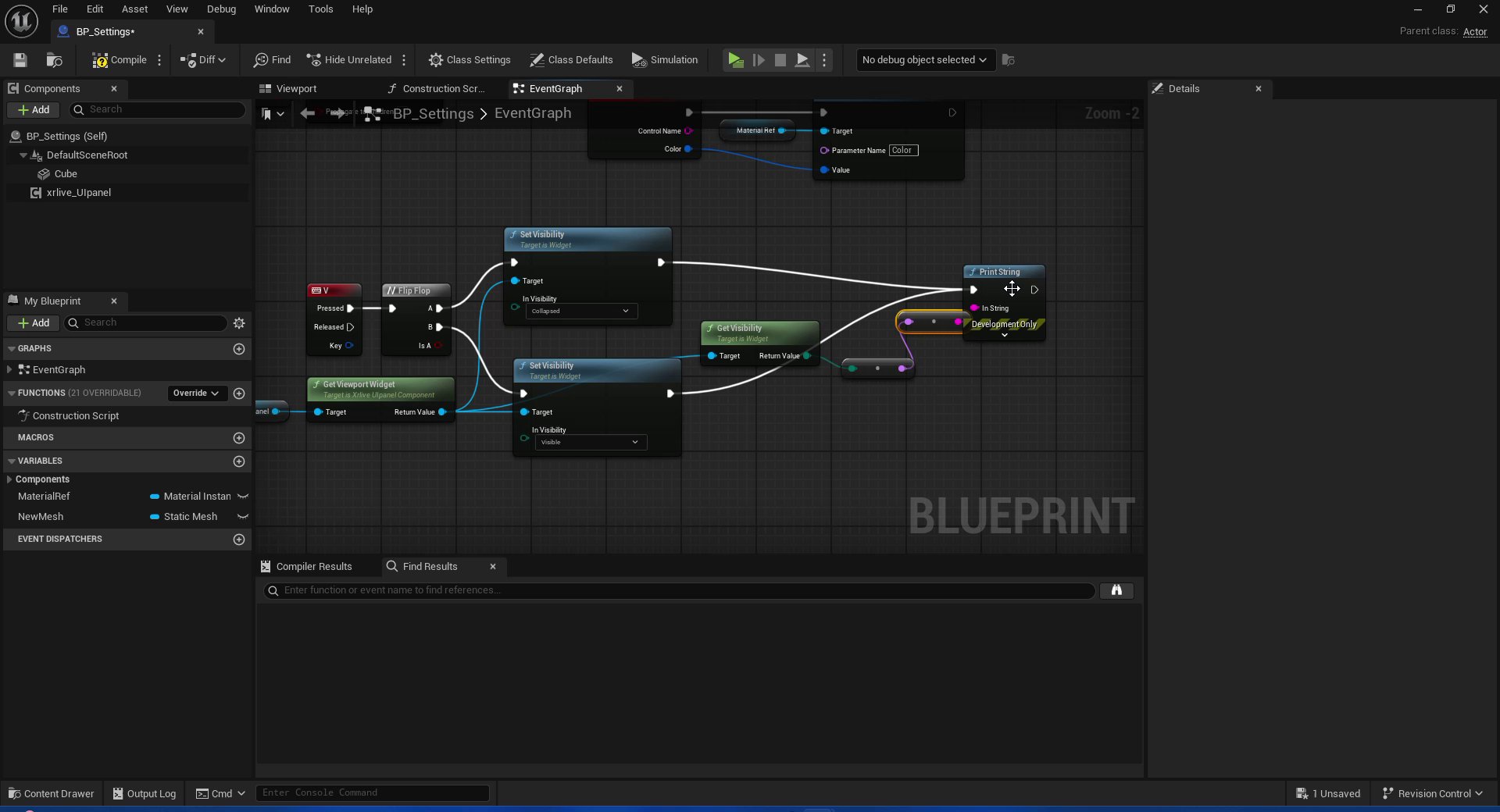The image size is (1500, 812).
Task: Add a new graph with plus icon
Action: [x=239, y=349]
